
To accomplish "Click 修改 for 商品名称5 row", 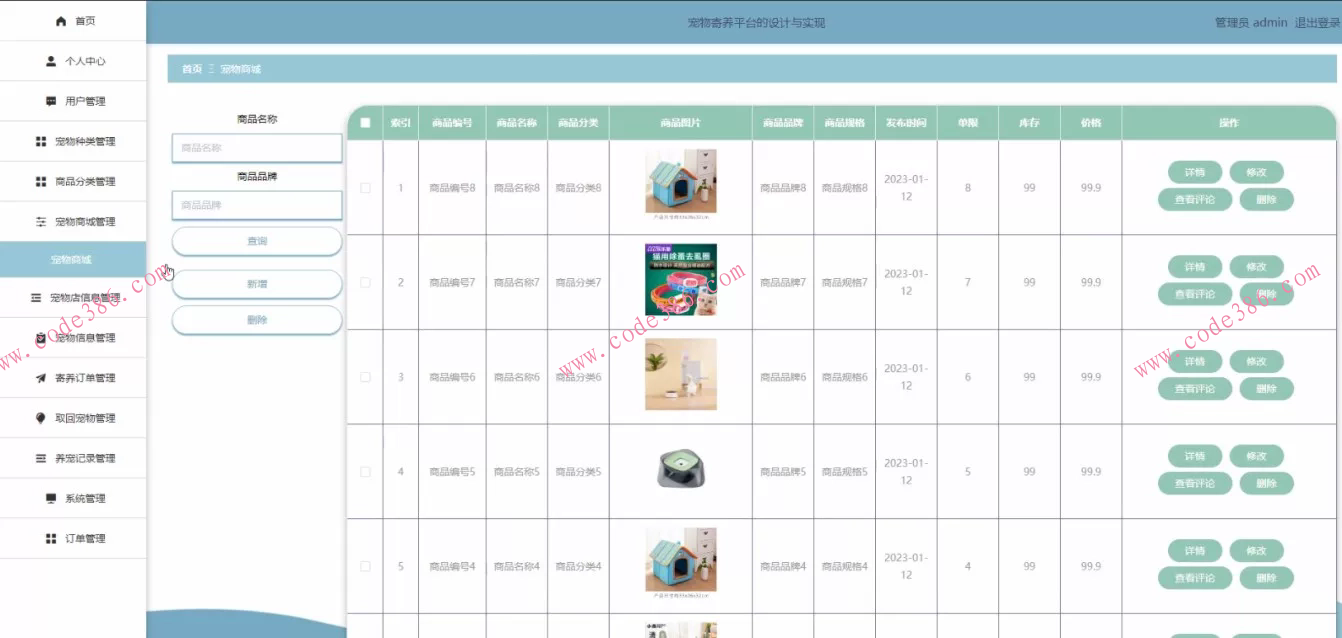I will (1257, 456).
